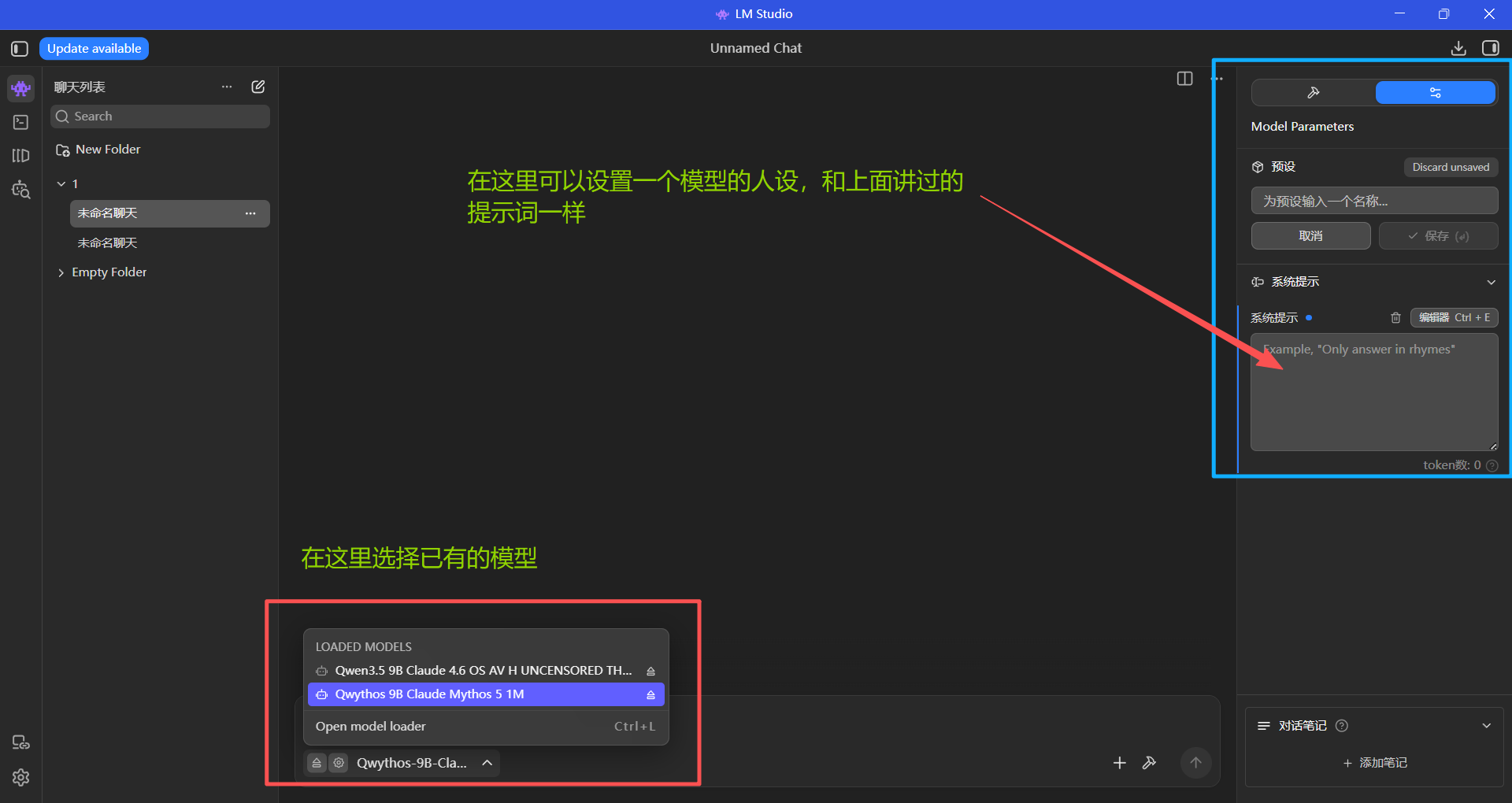
Task: Open conversation notes help icon
Action: click(x=1342, y=726)
